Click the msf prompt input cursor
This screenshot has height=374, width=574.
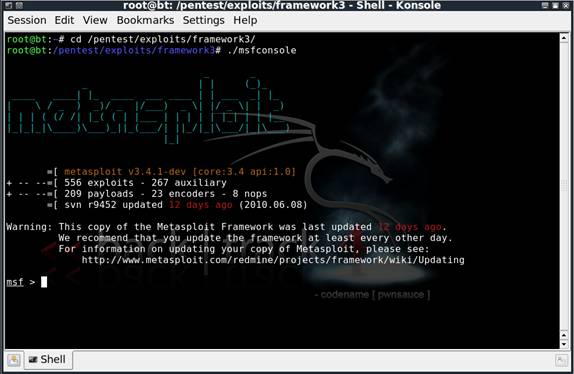pyautogui.click(x=44, y=282)
